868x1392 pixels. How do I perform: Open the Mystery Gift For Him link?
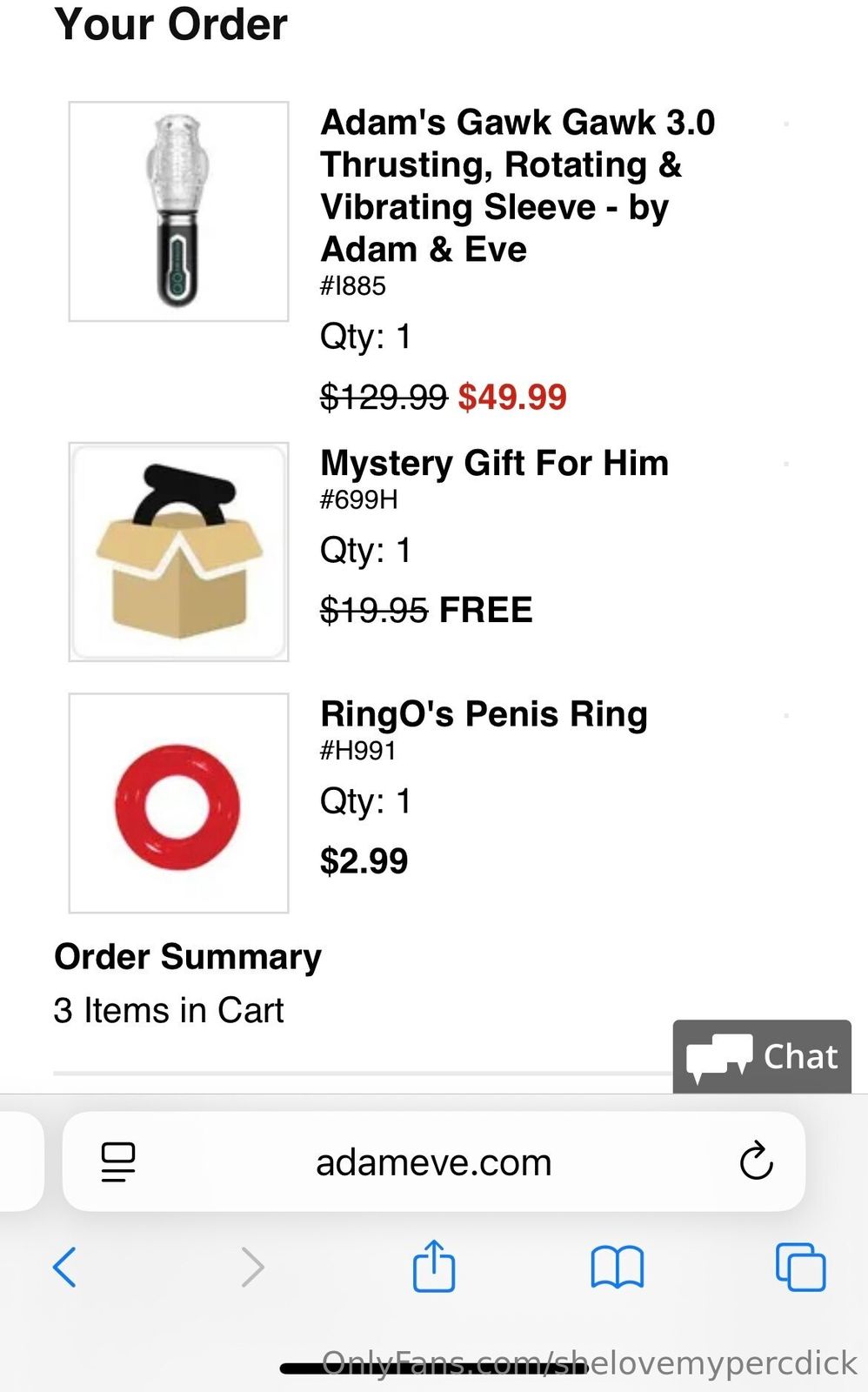494,463
